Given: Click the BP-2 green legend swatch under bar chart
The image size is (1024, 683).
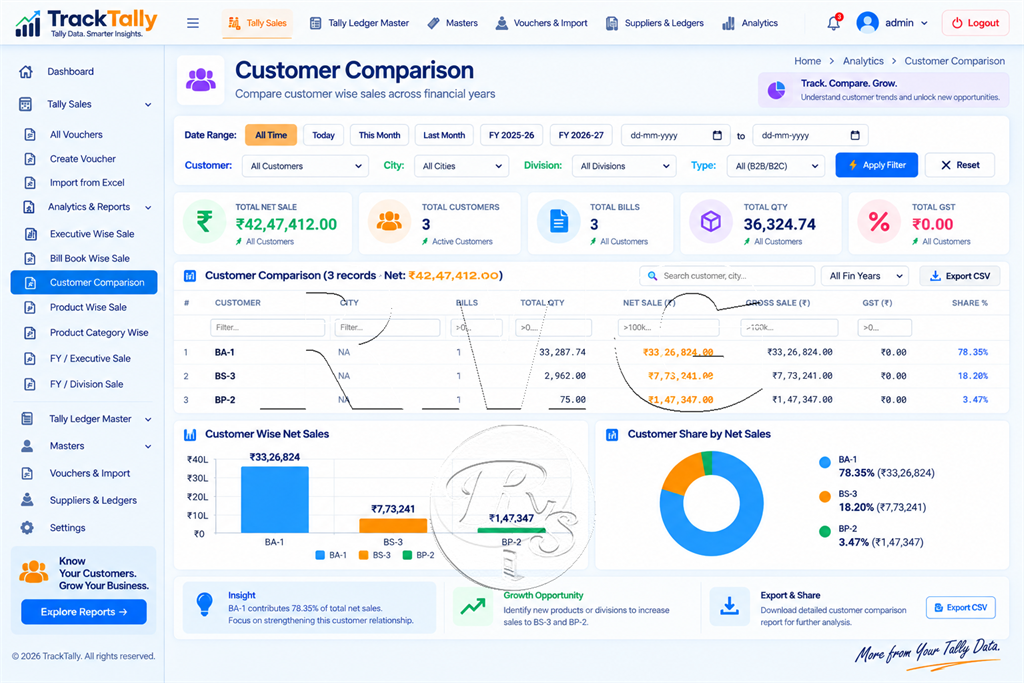Looking at the screenshot, I should pyautogui.click(x=408, y=555).
